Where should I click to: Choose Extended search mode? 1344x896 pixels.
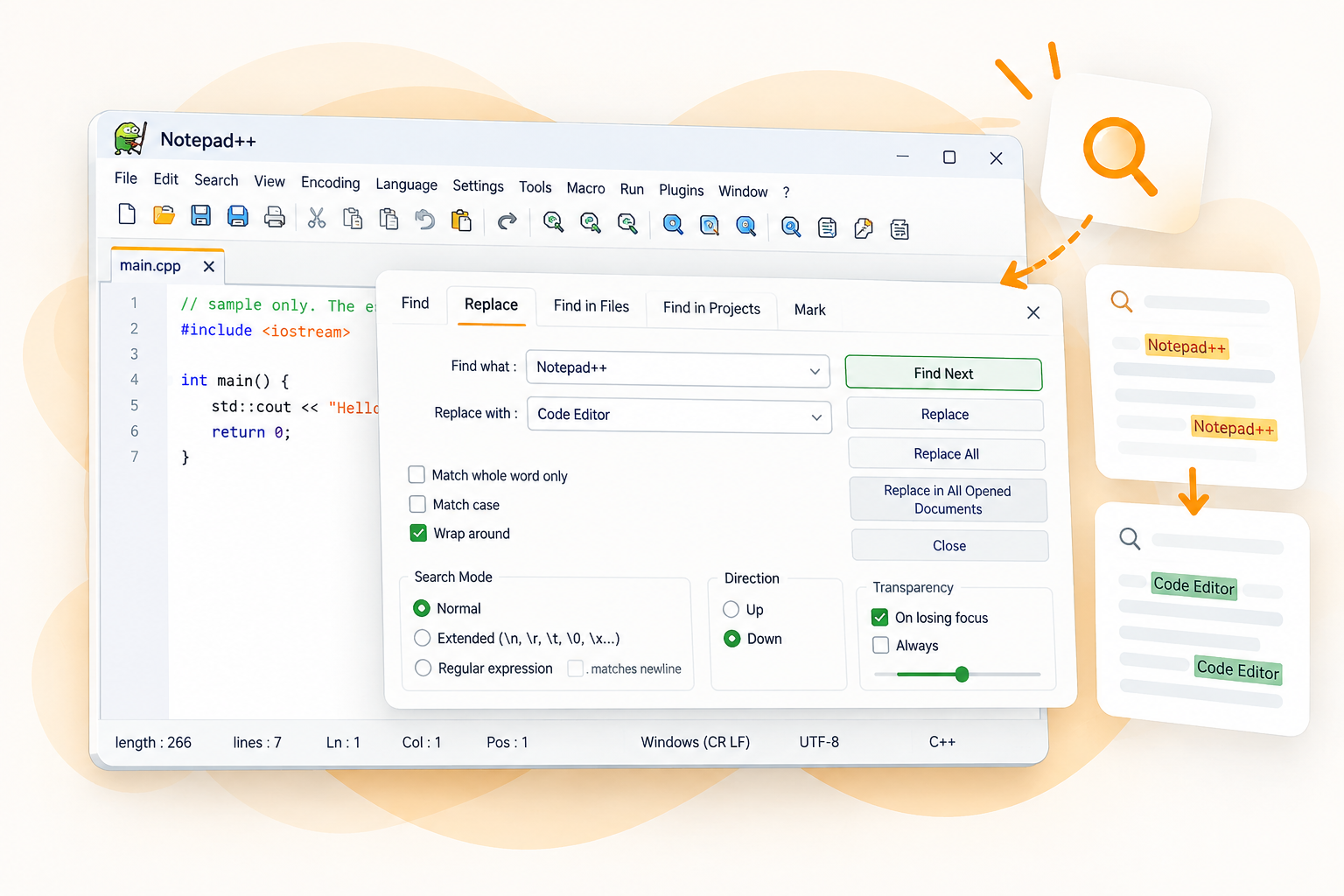coord(423,638)
